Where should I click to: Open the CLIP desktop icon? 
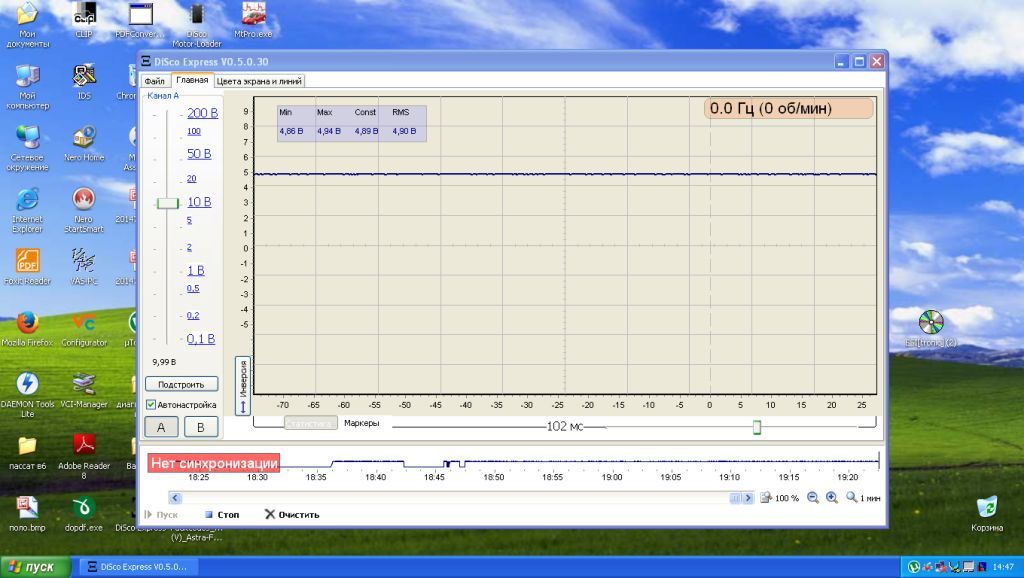pos(84,20)
